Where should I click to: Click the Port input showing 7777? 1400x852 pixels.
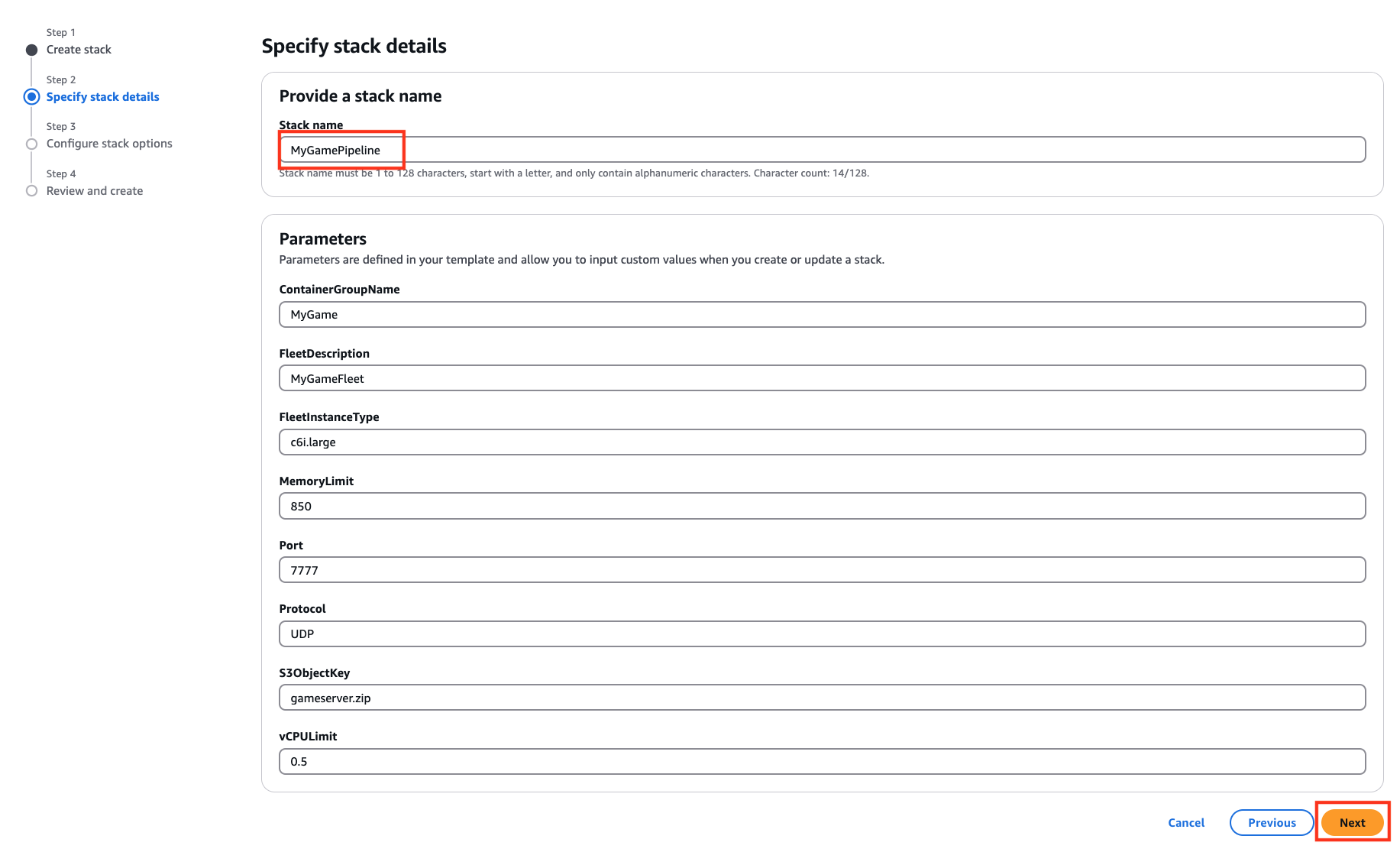click(687, 569)
